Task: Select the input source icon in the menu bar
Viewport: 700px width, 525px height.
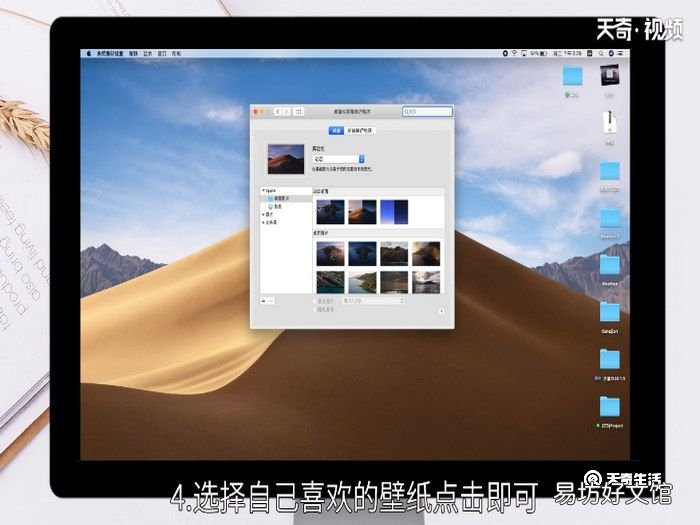Action: click(x=590, y=53)
